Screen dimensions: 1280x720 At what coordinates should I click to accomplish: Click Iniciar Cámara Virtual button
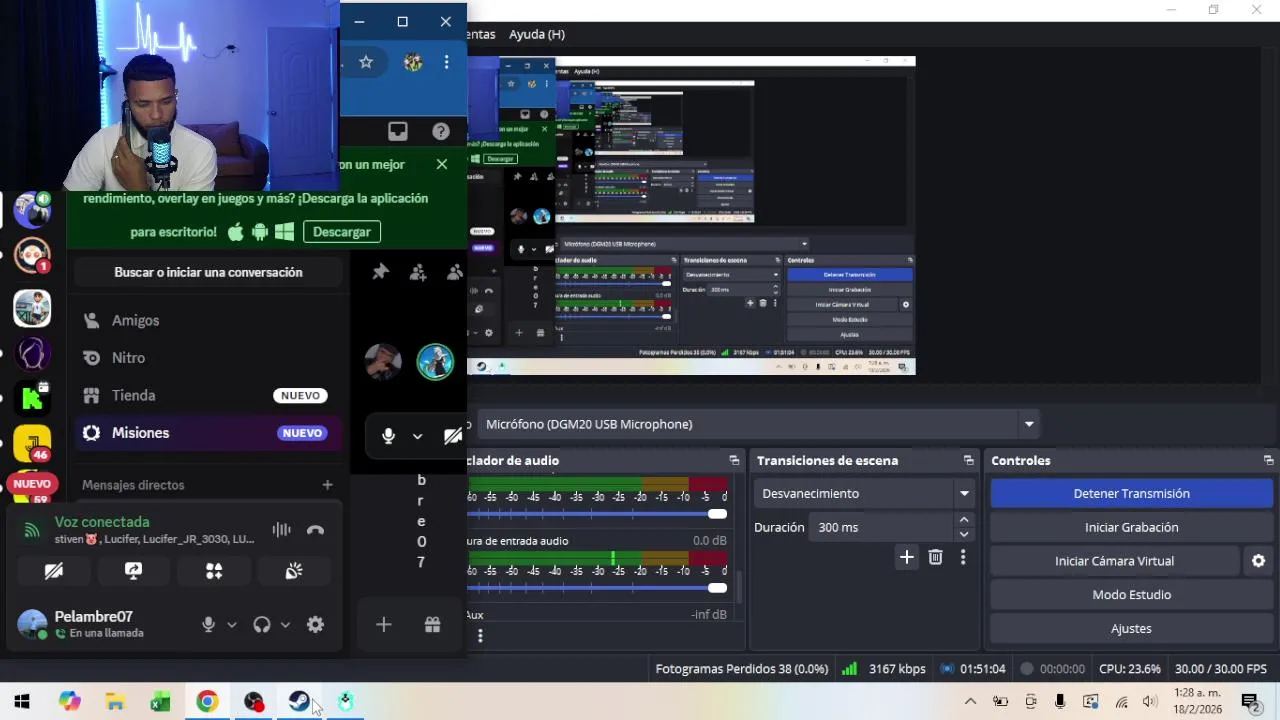1115,561
